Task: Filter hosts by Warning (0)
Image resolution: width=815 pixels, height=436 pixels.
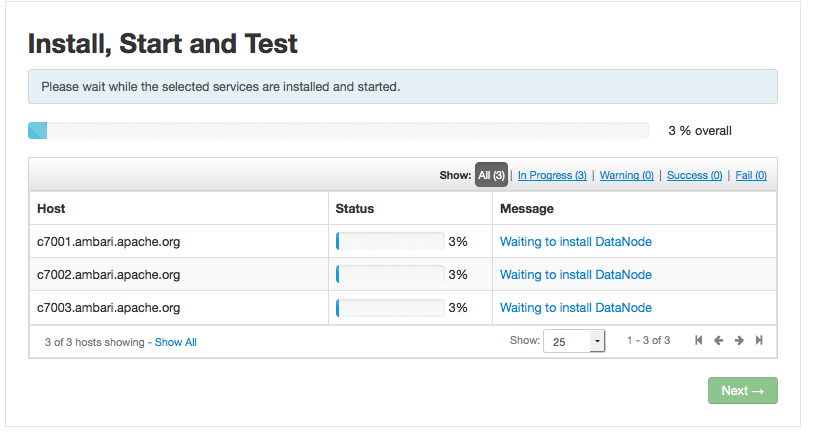Action: [x=626, y=175]
